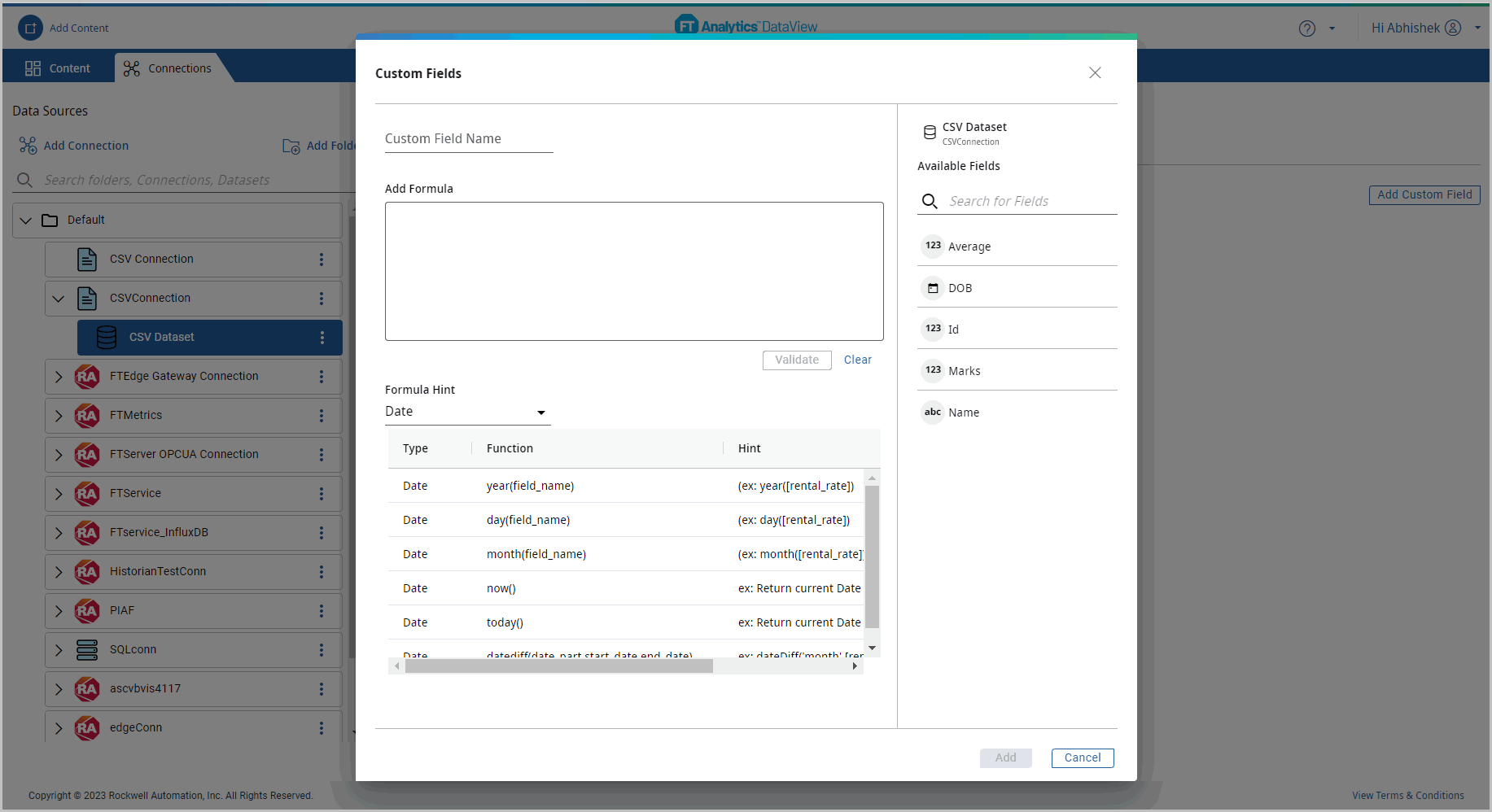The image size is (1492, 812).
Task: Click the user profile avatar icon
Action: (1453, 28)
